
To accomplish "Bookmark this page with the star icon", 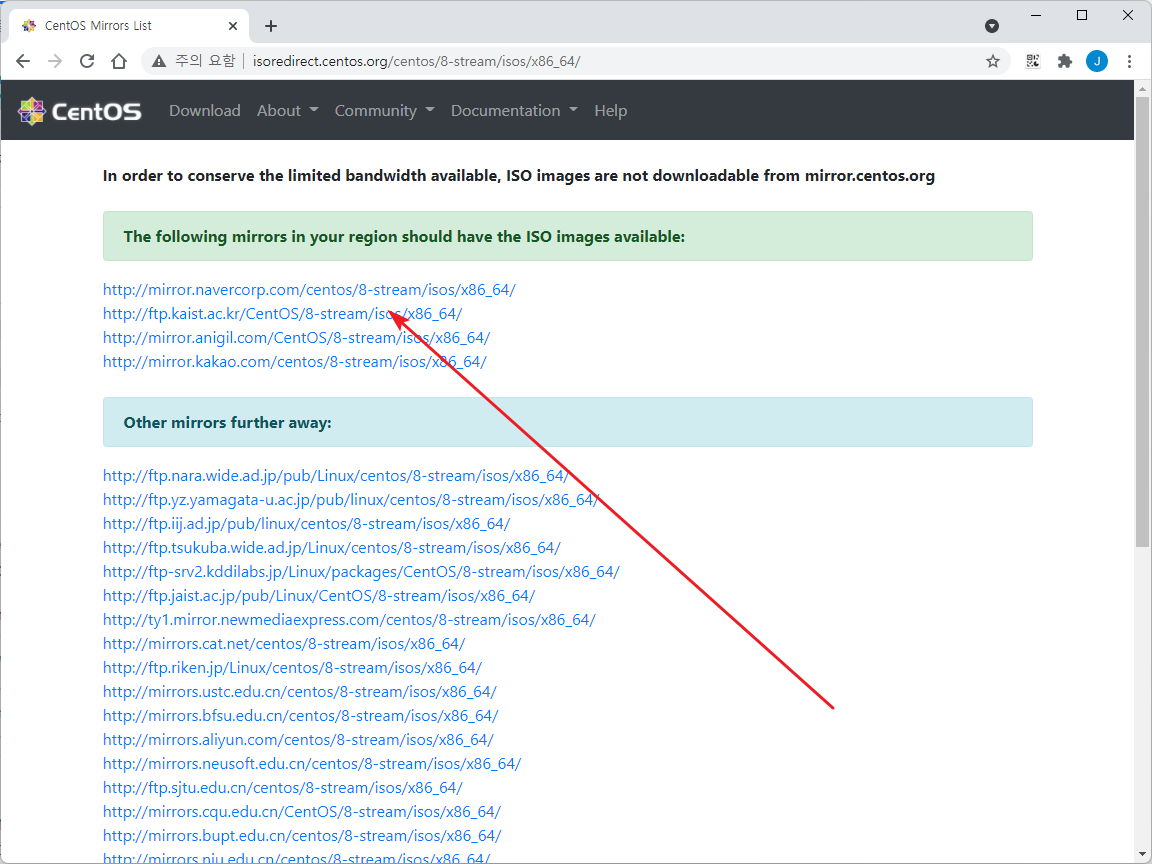I will tap(993, 62).
